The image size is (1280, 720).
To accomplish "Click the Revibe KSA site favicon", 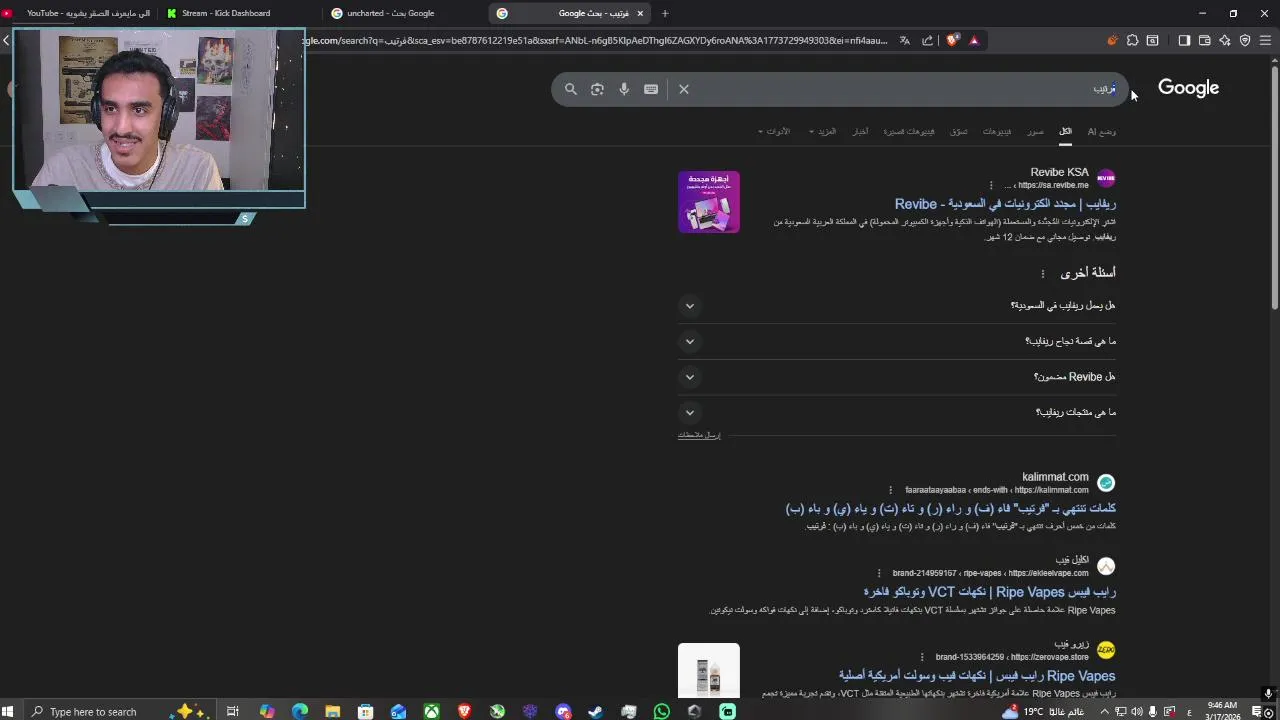I will click(x=1106, y=178).
